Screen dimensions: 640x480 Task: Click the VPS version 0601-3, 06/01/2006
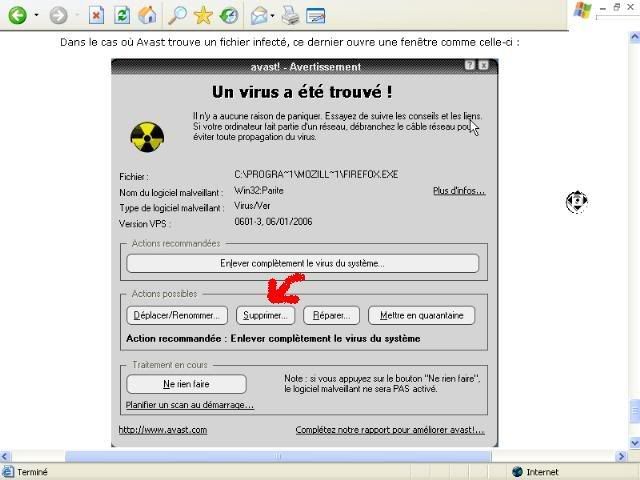273,222
